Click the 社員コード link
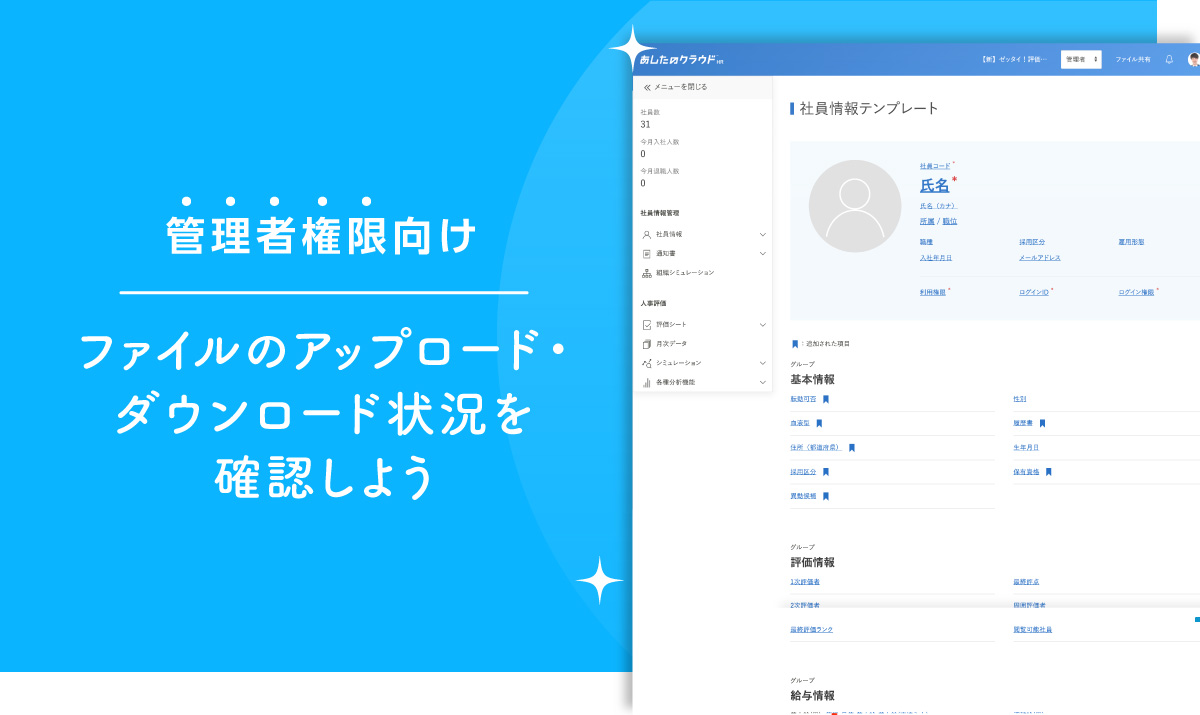Screen dimensions: 1200x715 pos(935,166)
